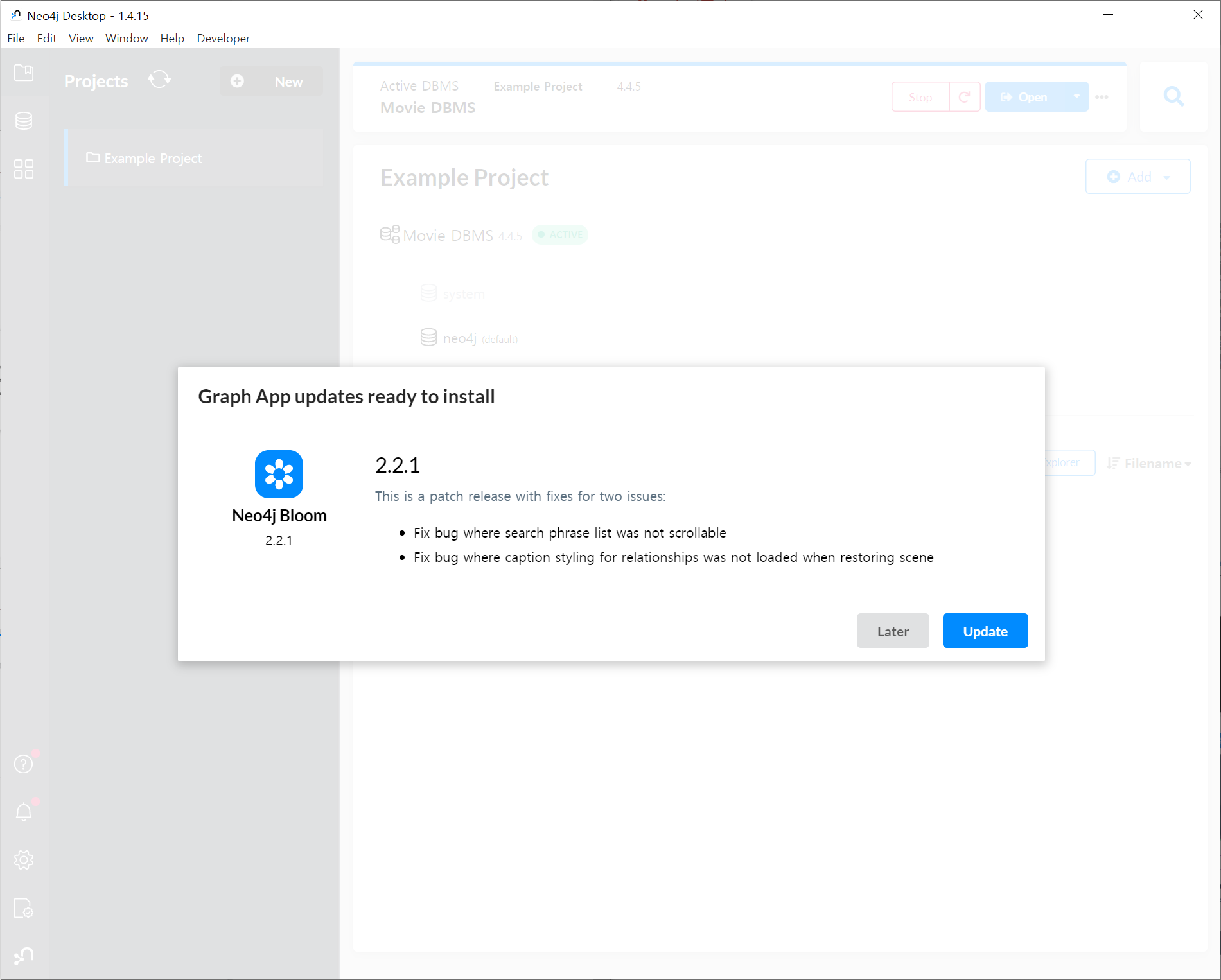This screenshot has width=1221, height=980.
Task: Open the Settings gear icon
Action: [24, 860]
